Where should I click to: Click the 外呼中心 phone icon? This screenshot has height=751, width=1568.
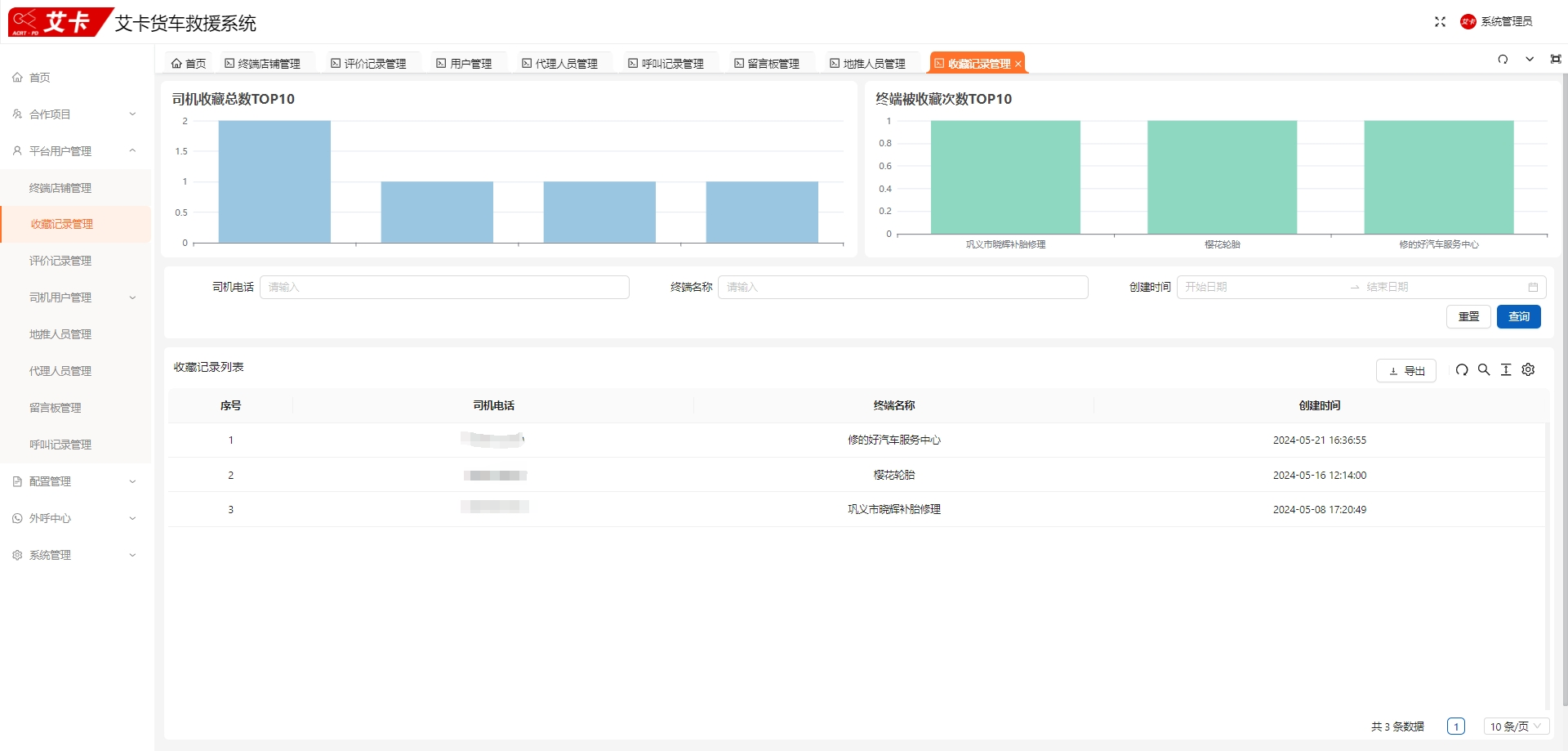(17, 518)
